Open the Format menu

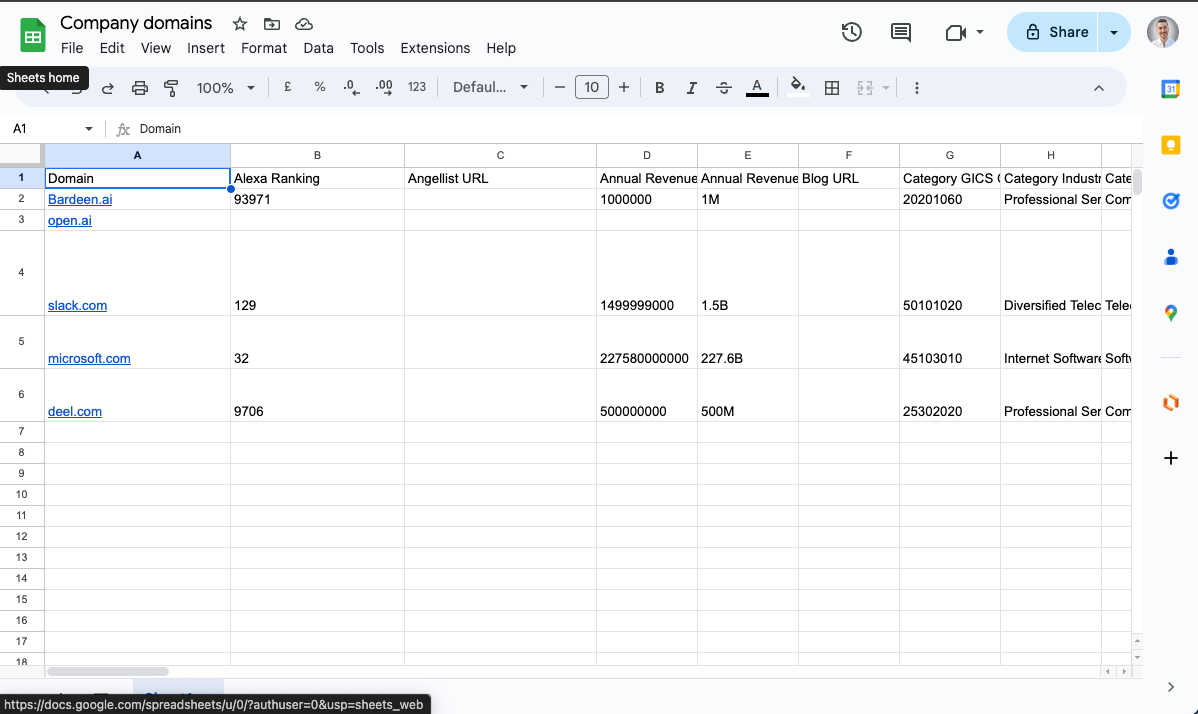point(264,48)
